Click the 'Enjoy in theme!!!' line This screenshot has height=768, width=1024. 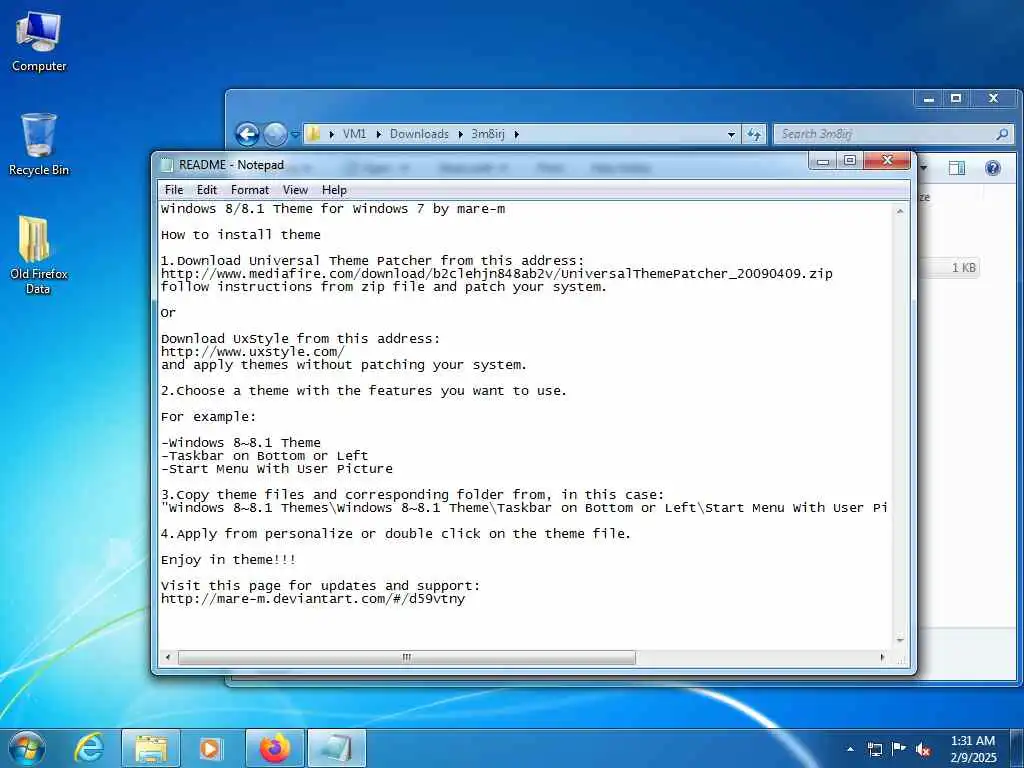point(229,560)
